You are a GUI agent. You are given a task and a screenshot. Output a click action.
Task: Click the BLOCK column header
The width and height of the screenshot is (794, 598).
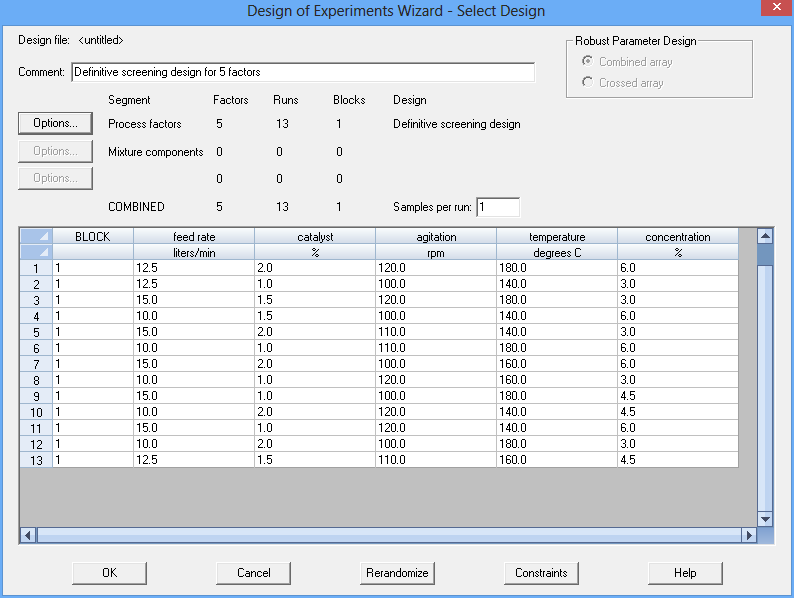click(93, 237)
